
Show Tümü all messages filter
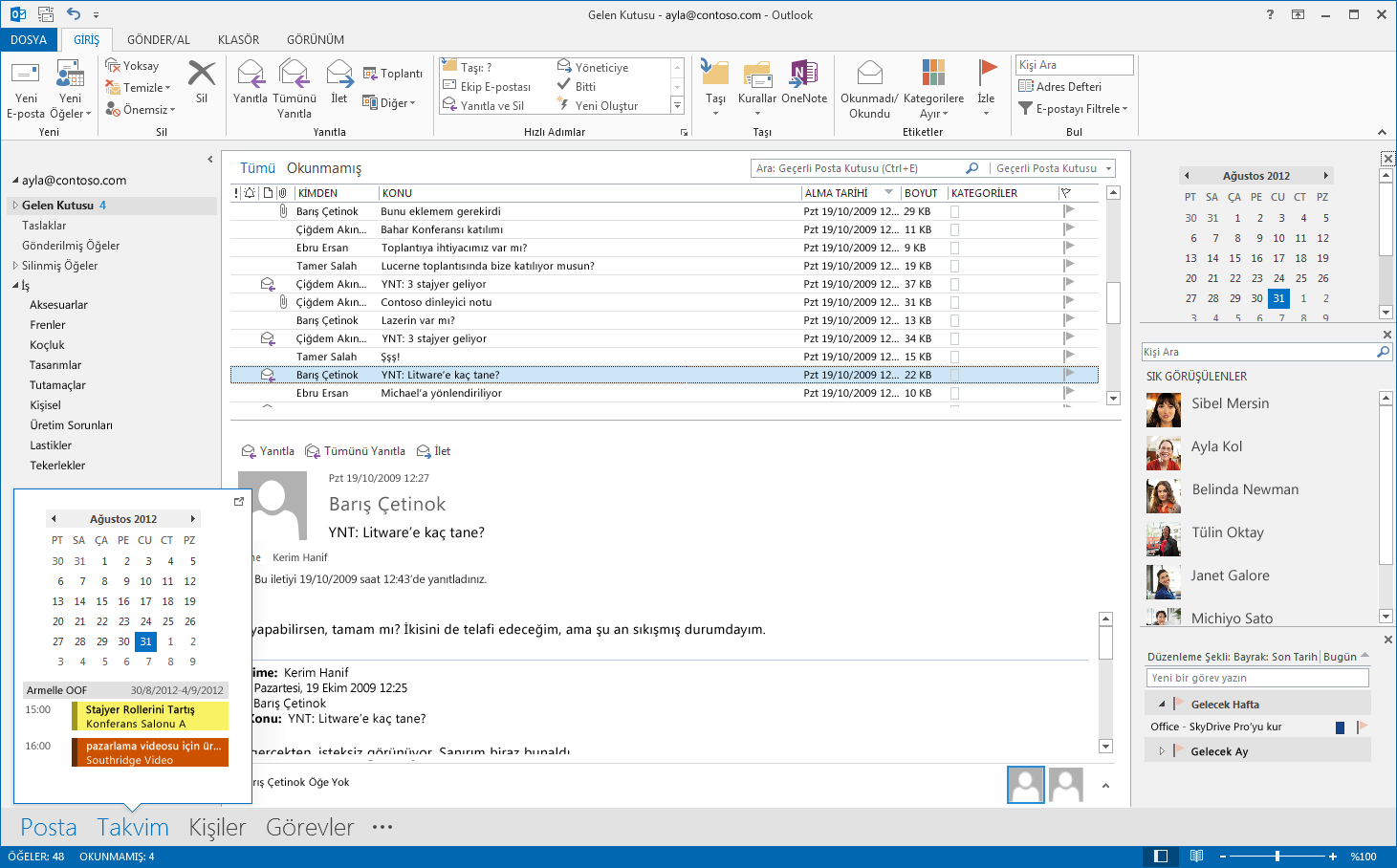tap(257, 168)
